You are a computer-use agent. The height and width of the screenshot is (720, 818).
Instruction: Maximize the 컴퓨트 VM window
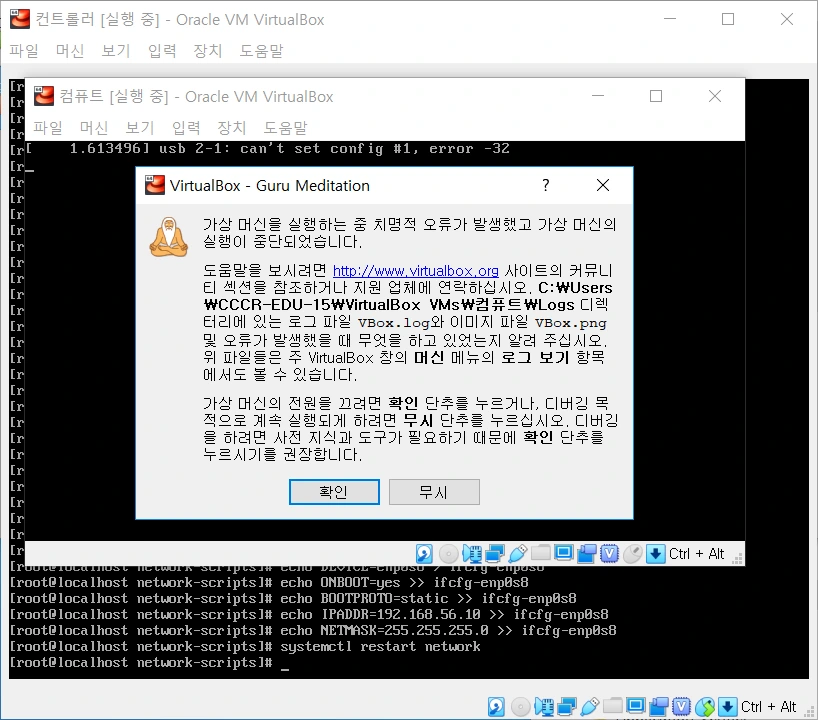pyautogui.click(x=656, y=96)
